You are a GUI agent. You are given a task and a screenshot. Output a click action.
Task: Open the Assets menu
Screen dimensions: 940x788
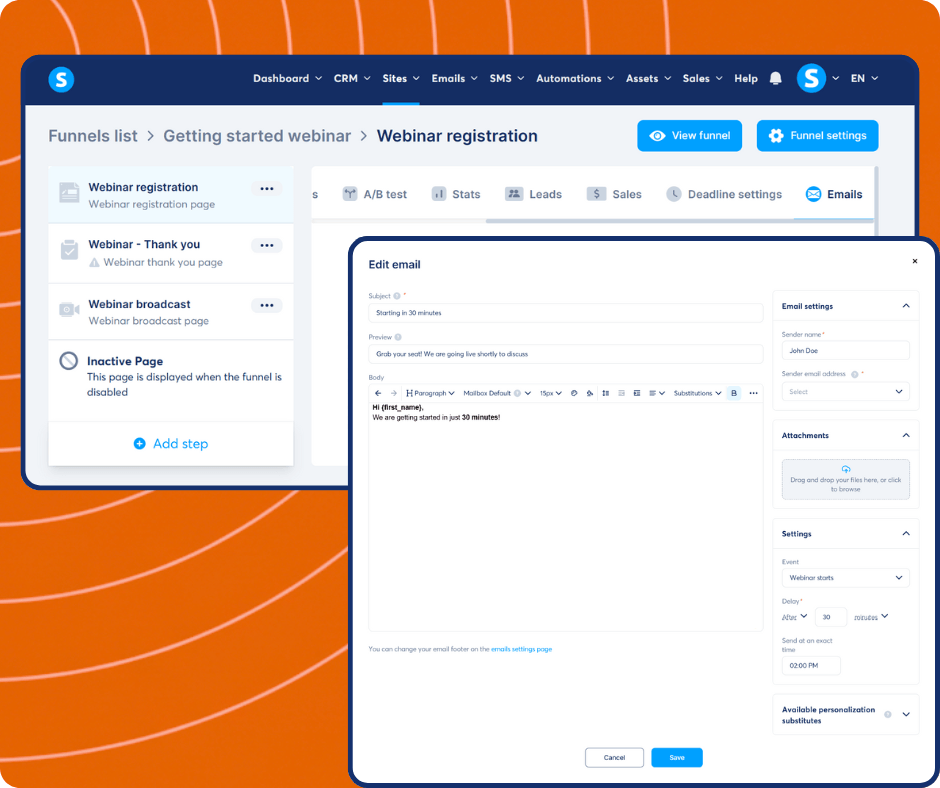click(x=648, y=79)
